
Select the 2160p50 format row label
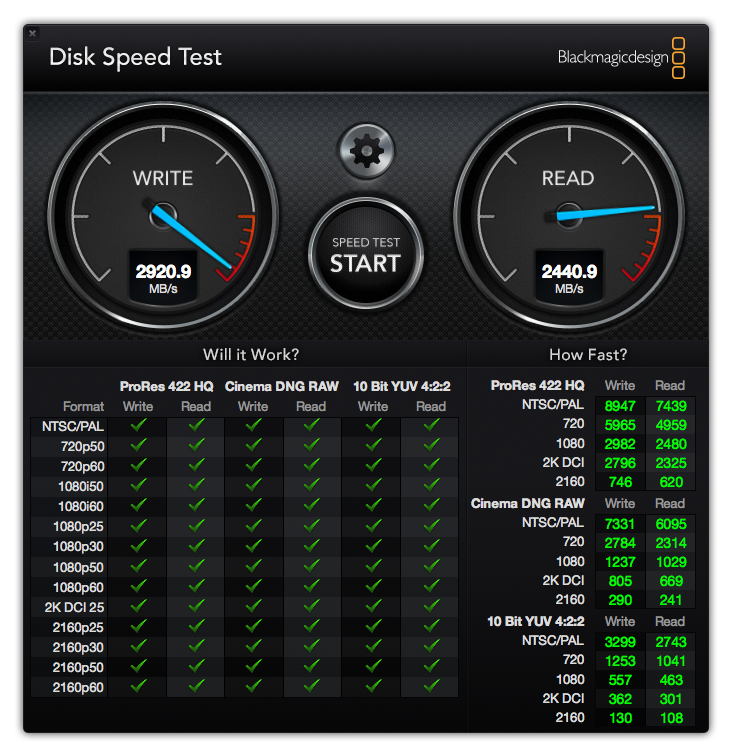tap(78, 668)
